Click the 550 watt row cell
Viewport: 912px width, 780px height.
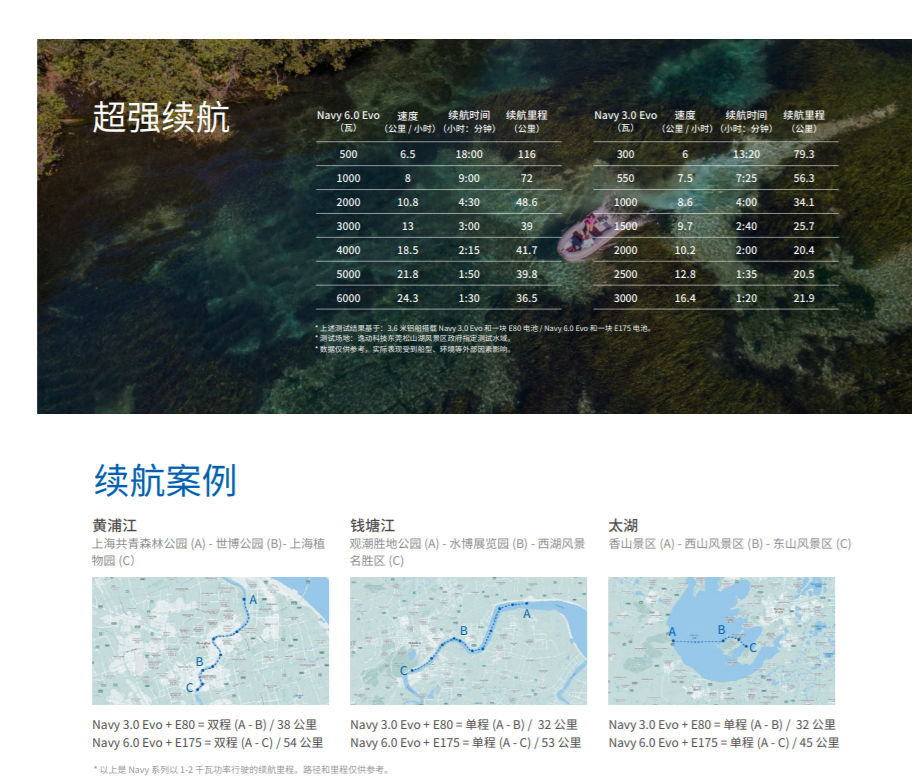[625, 179]
